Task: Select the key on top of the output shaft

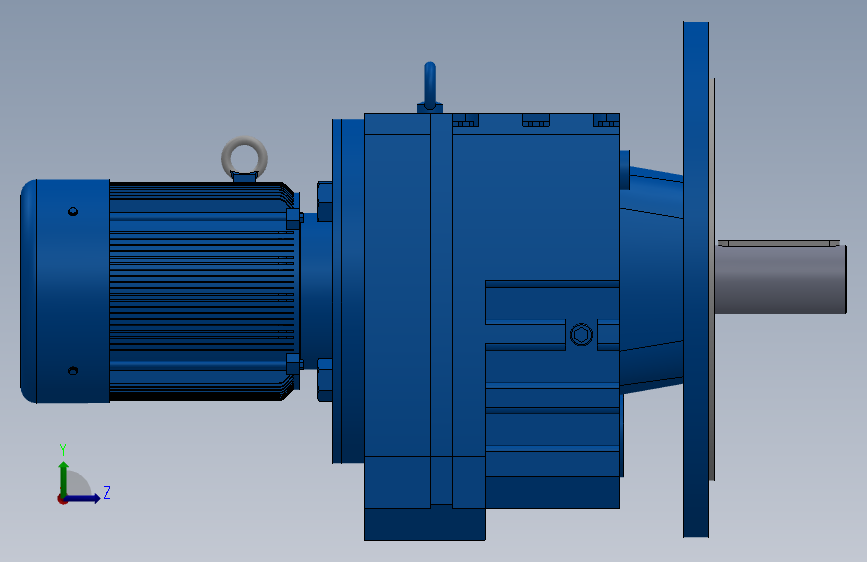Action: tap(779, 243)
